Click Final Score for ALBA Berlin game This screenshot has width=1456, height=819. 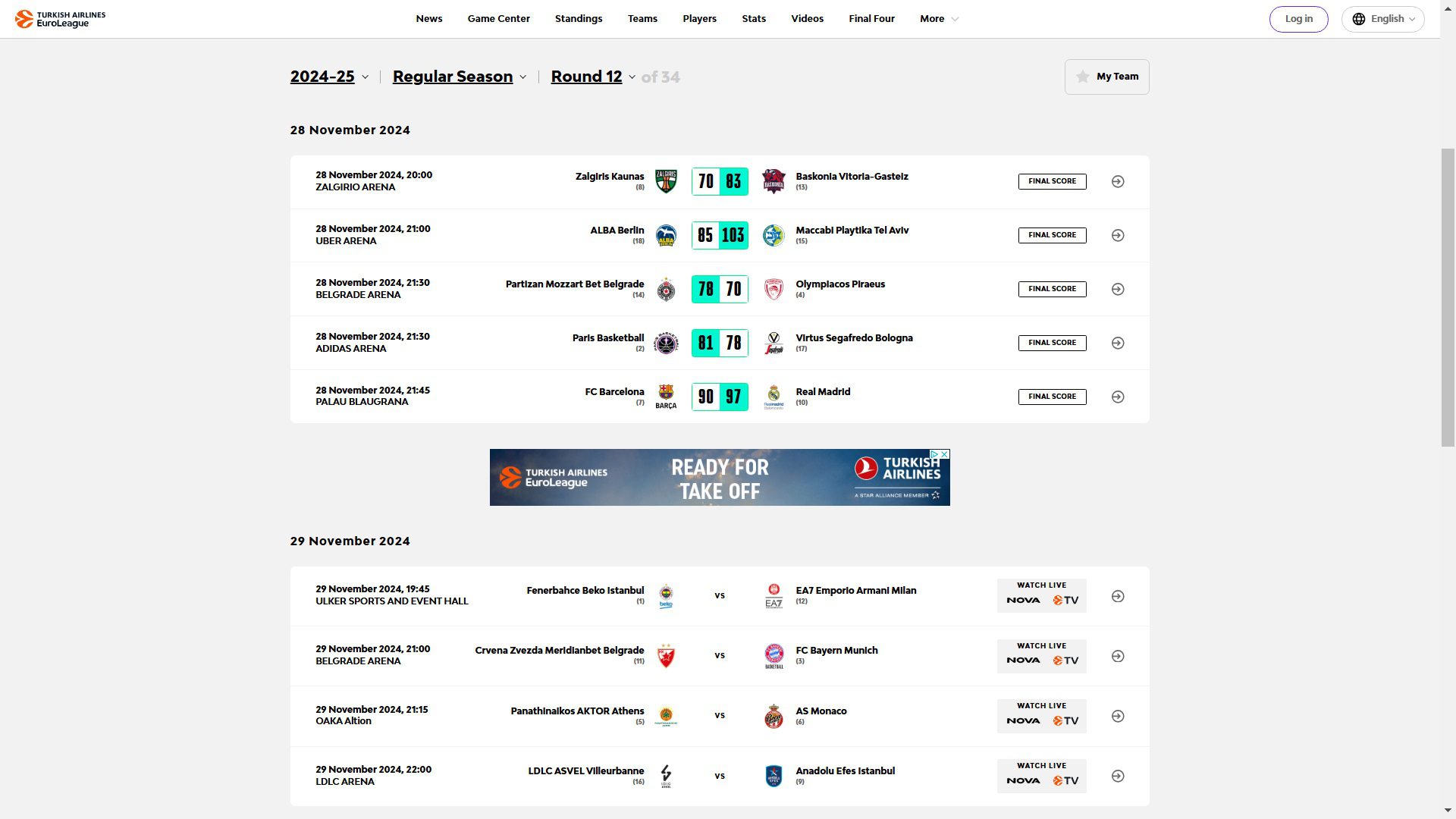point(1052,235)
